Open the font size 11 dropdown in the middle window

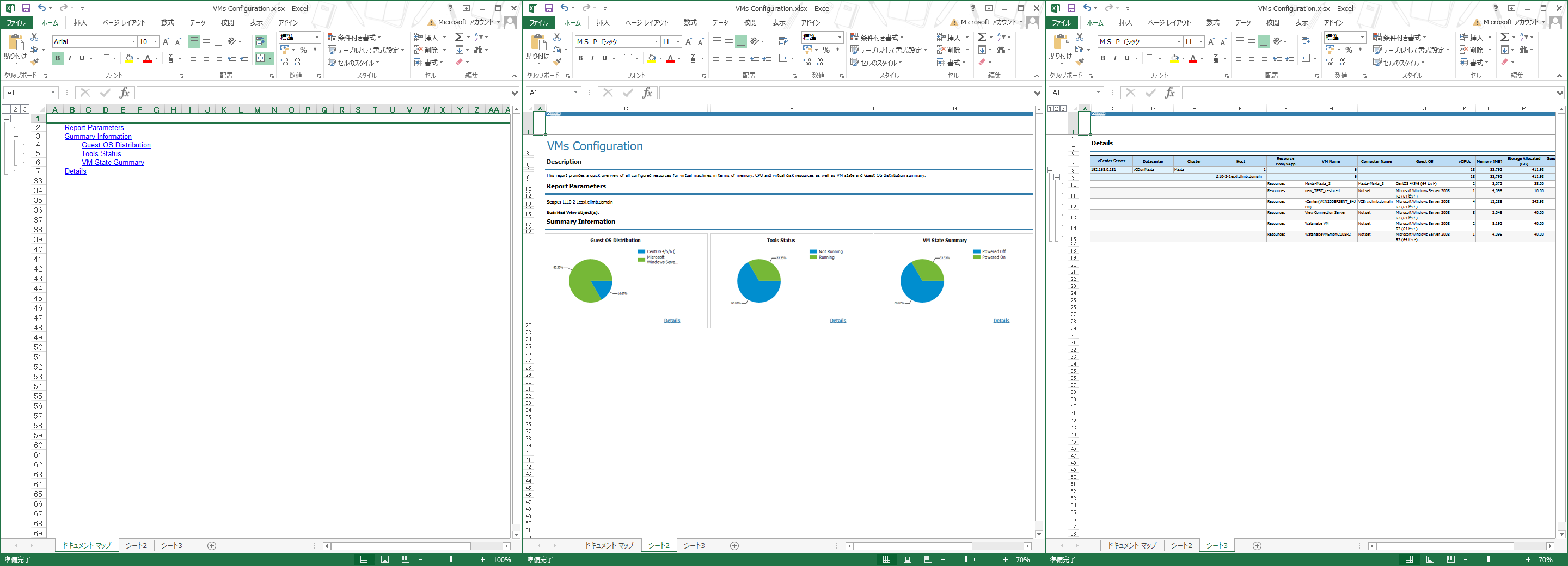click(x=677, y=41)
